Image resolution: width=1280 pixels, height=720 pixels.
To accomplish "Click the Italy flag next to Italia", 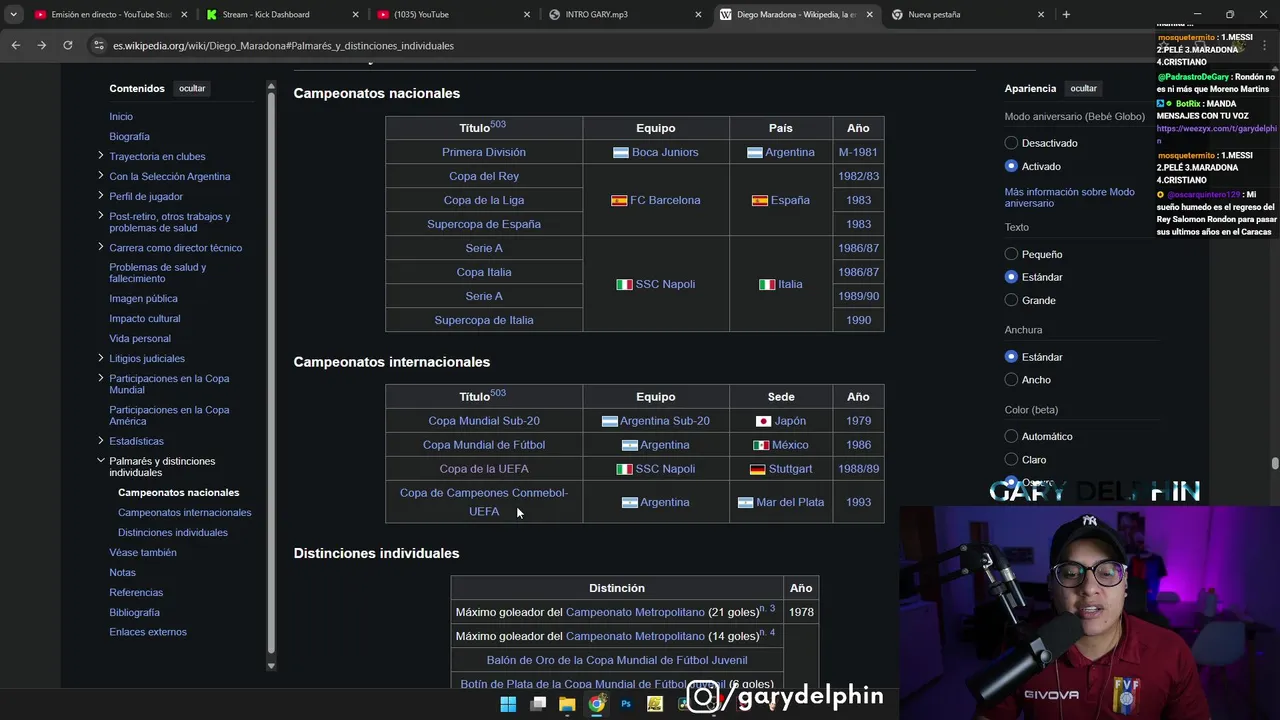I will (767, 284).
